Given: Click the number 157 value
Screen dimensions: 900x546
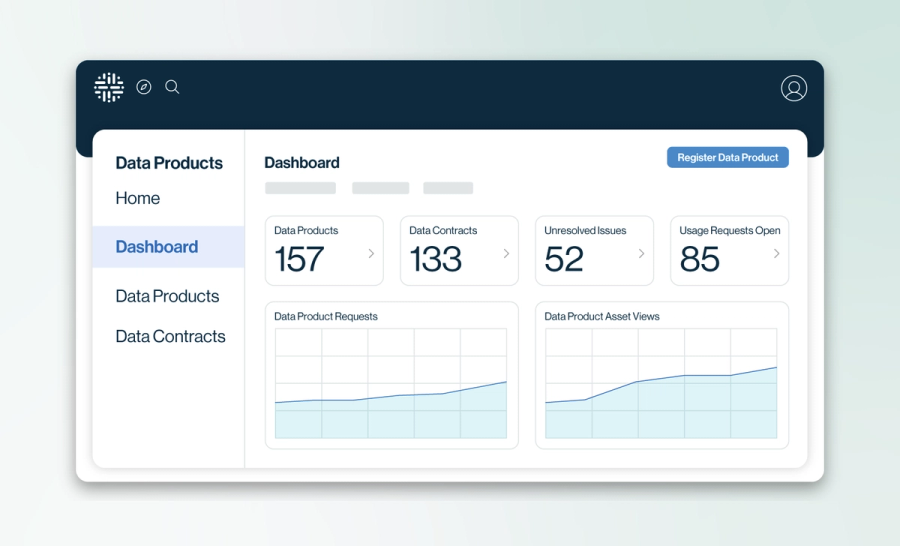Looking at the screenshot, I should [299, 260].
